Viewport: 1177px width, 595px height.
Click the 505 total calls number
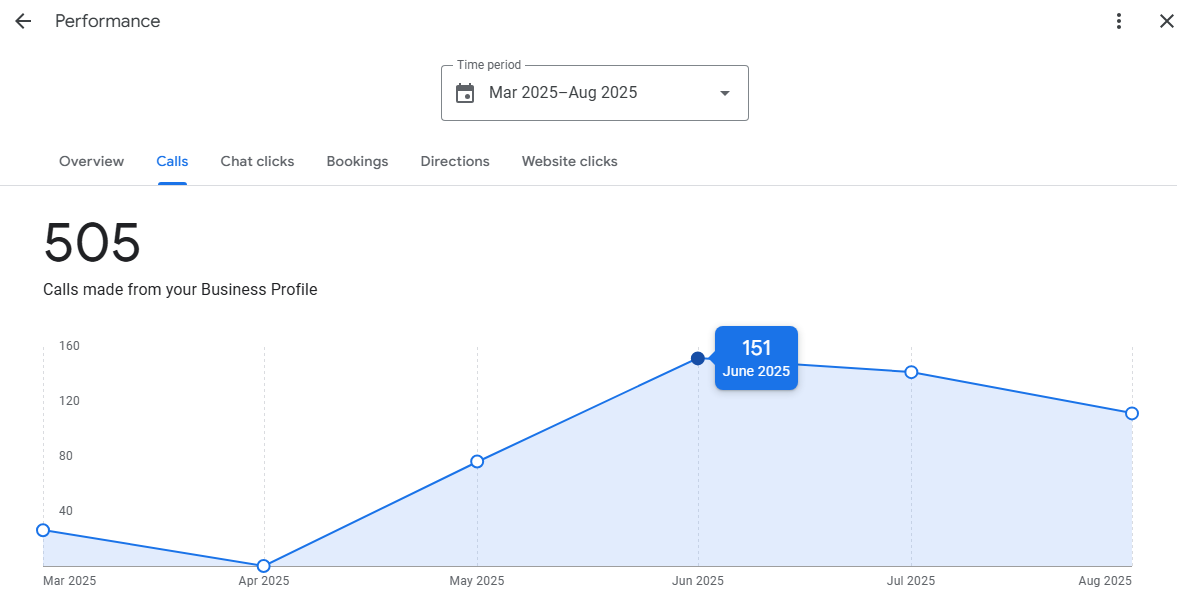click(92, 243)
